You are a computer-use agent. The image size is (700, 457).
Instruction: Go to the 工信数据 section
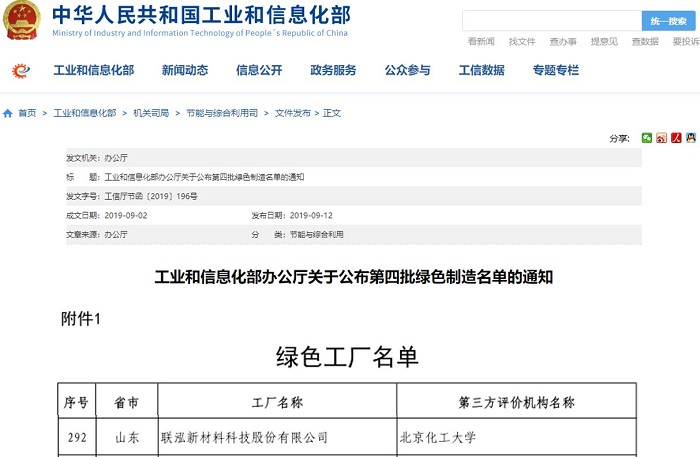[481, 70]
